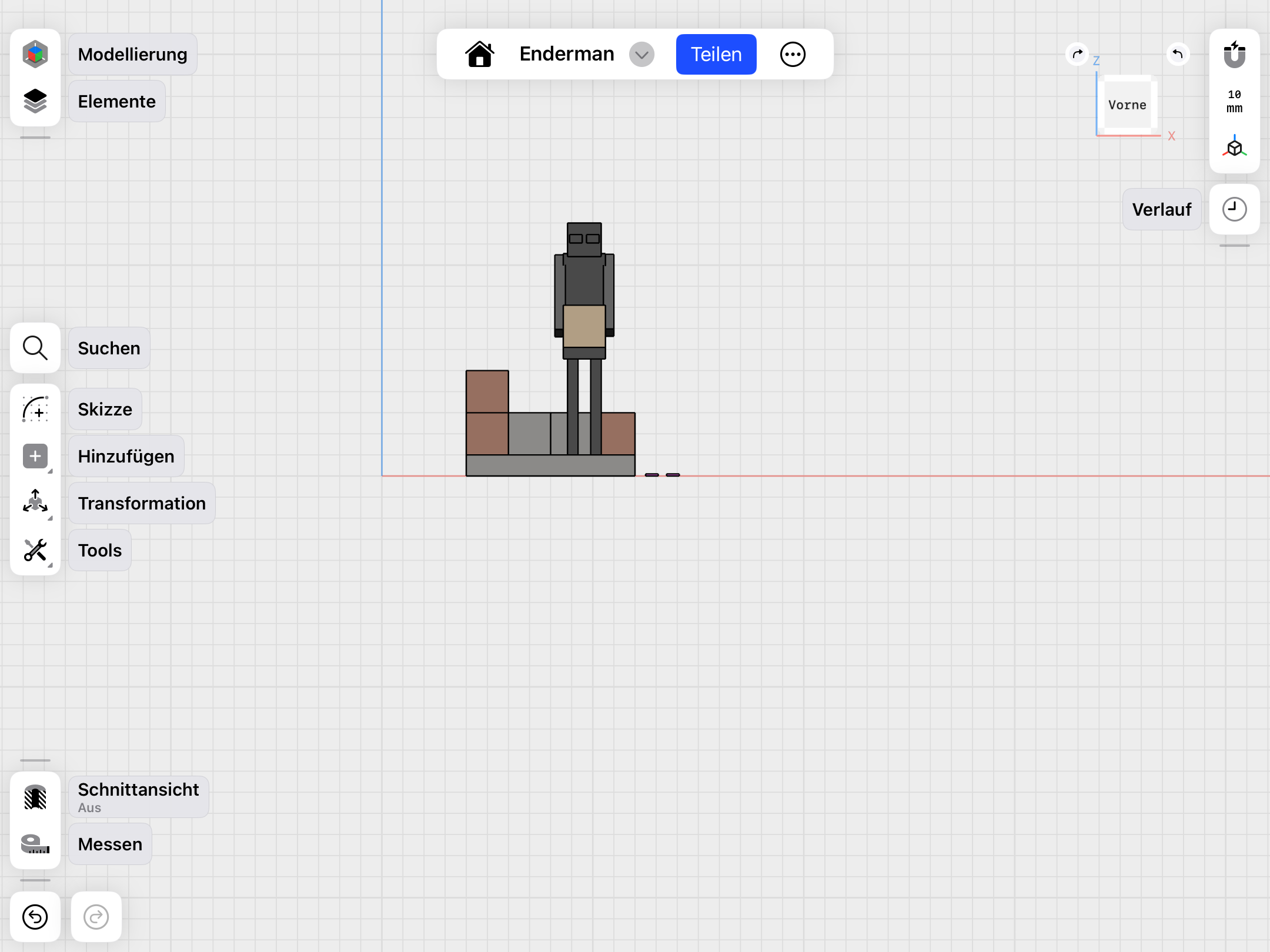Toggle the Schnittansicht section view icon
1270x952 pixels.
pos(35,797)
